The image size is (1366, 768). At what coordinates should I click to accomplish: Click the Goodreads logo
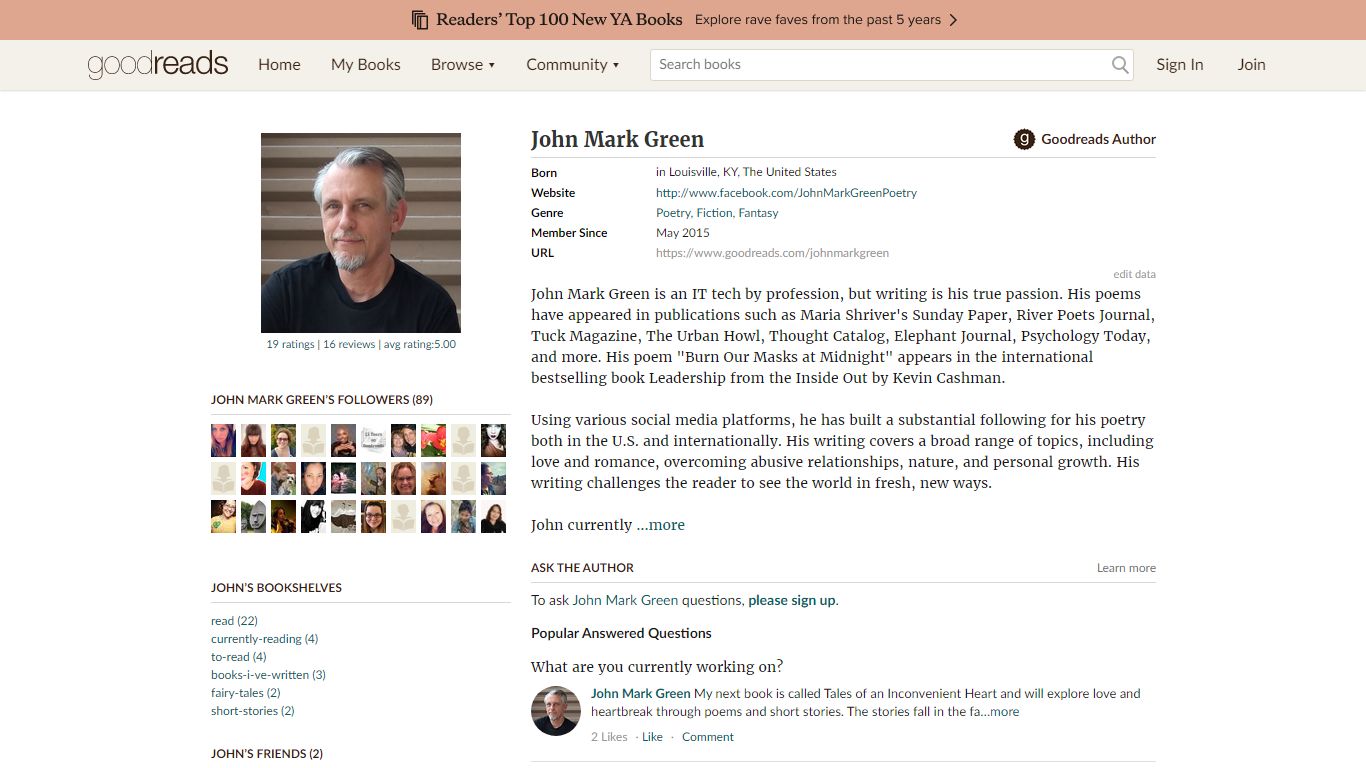(158, 65)
